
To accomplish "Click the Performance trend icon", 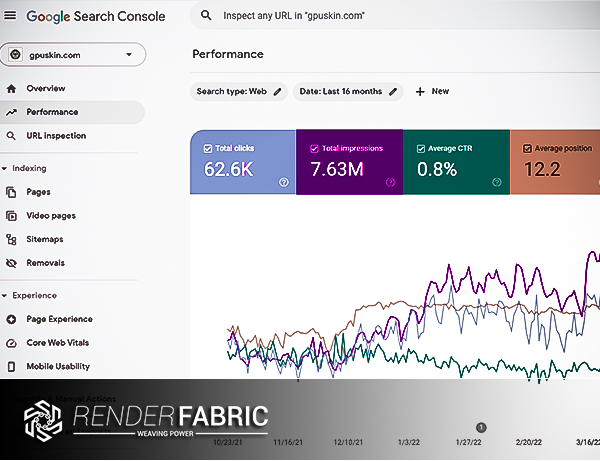I will (11, 112).
